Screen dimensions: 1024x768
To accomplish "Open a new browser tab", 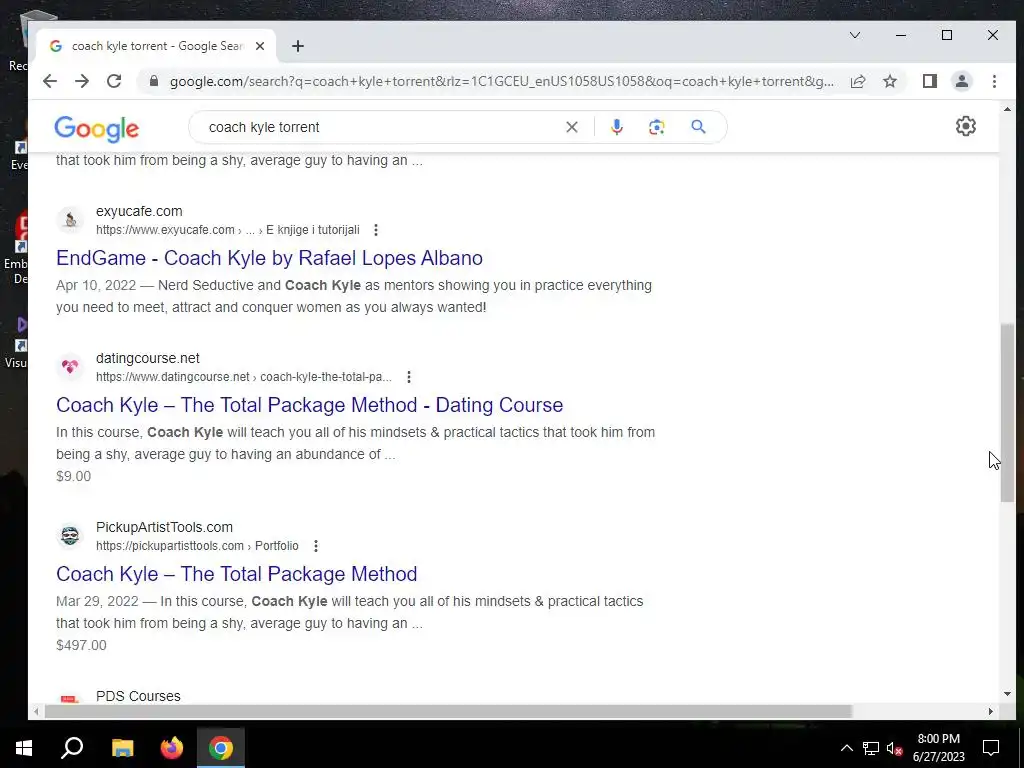I will (298, 46).
